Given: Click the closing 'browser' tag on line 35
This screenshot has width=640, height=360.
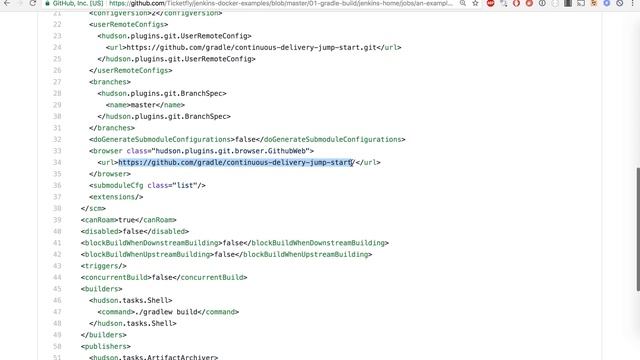Looking at the screenshot, I should click(x=110, y=174).
